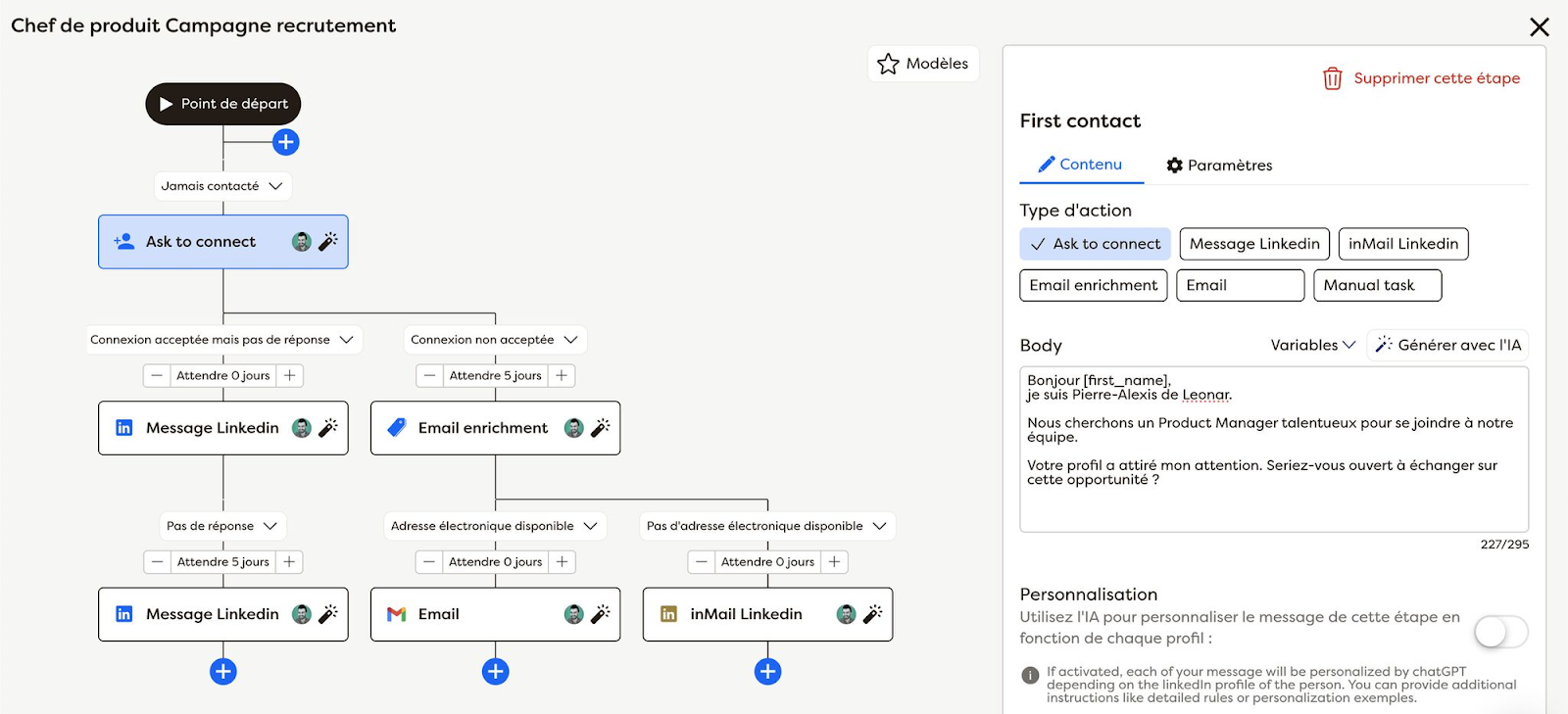1568x714 pixels.
Task: Enable the Personnalisation AI toggle
Action: tap(1499, 633)
